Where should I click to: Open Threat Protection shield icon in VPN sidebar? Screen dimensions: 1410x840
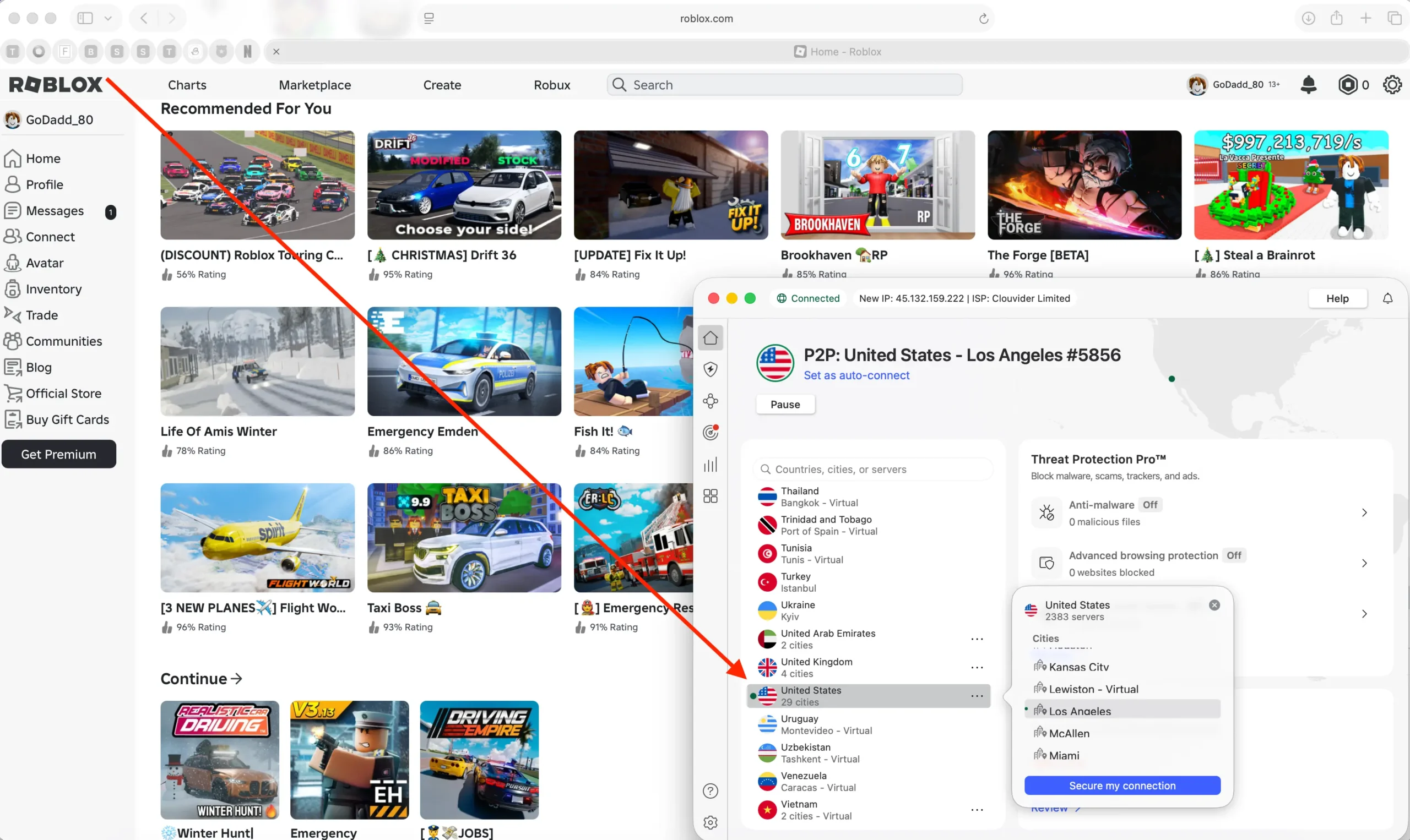(711, 369)
